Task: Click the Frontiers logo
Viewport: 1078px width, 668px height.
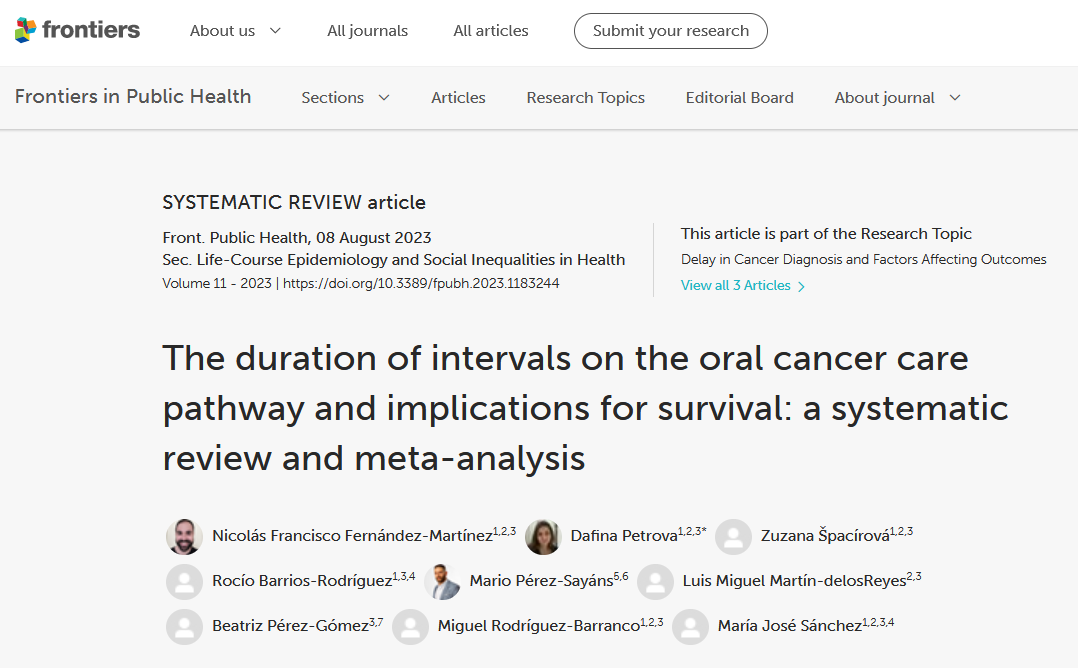Action: click(78, 30)
